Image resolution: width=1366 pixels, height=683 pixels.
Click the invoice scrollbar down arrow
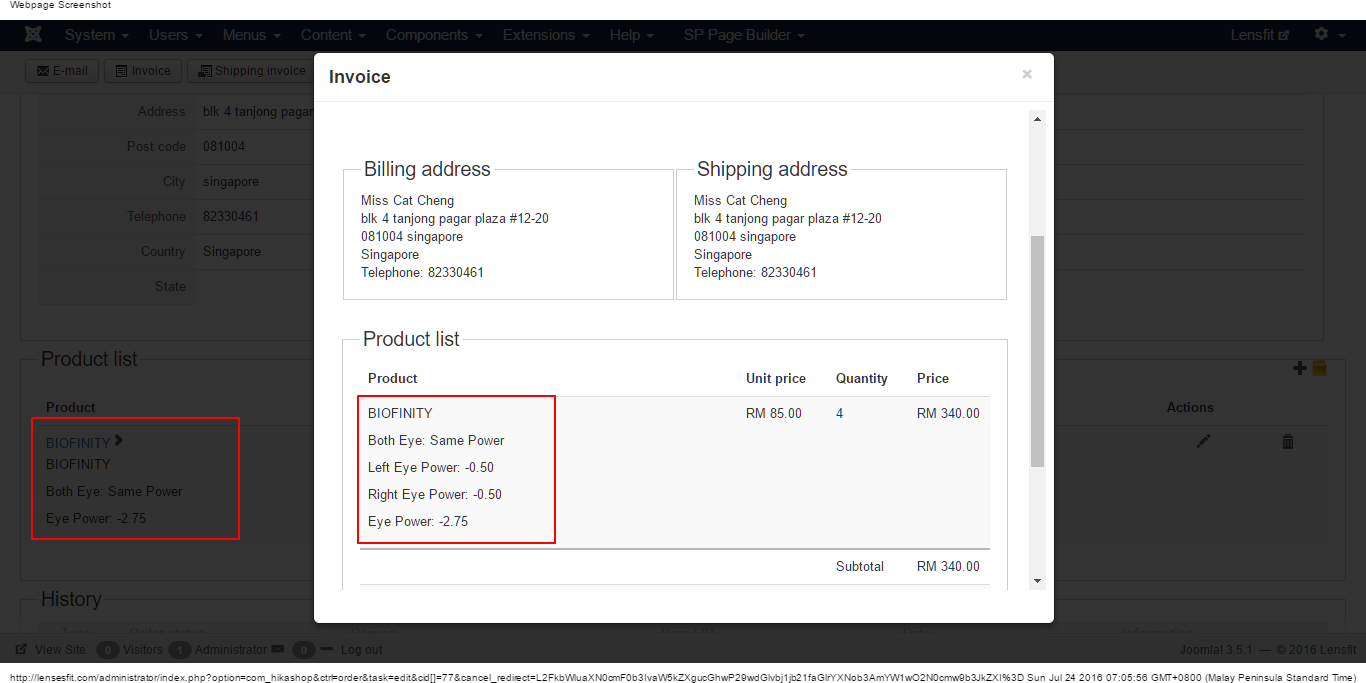click(x=1037, y=580)
